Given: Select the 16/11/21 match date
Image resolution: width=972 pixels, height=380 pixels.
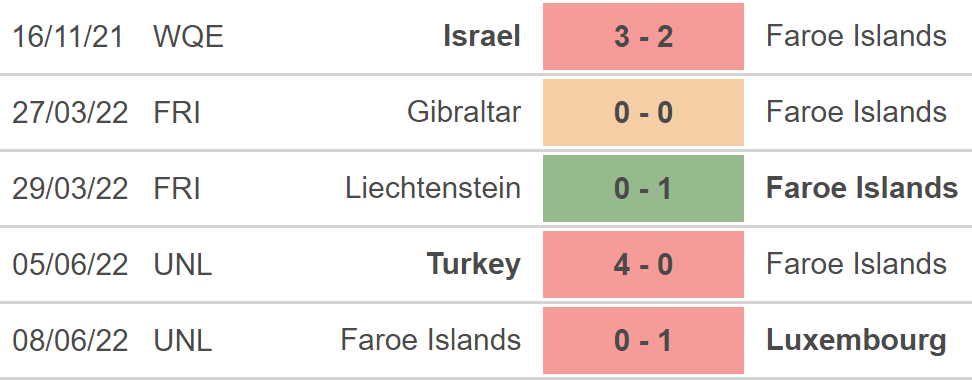Looking at the screenshot, I should click(x=68, y=37).
